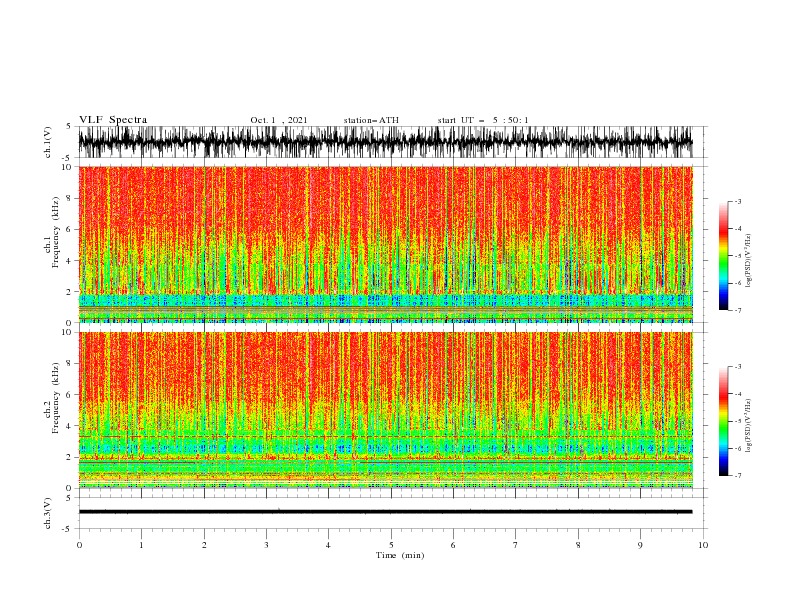The image size is (792, 612).
Task: Click the ch.2 spectrogram plot area
Action: point(385,410)
